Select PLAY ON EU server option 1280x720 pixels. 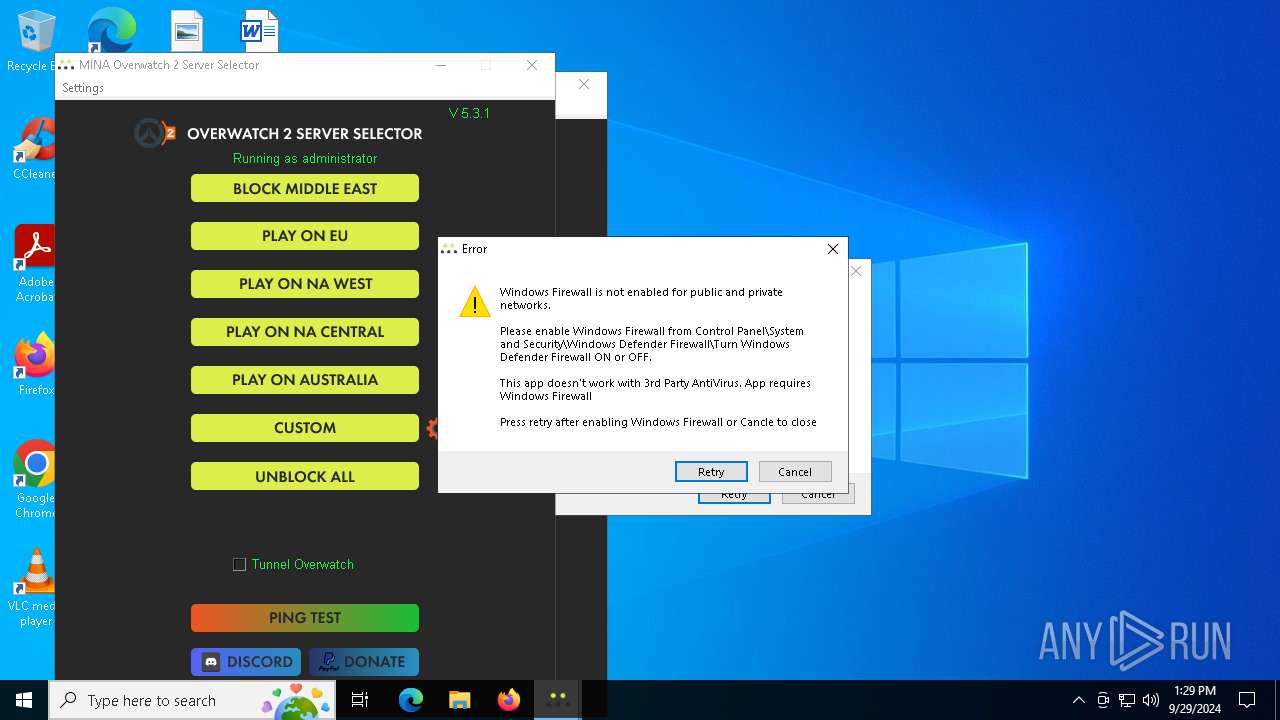[305, 236]
